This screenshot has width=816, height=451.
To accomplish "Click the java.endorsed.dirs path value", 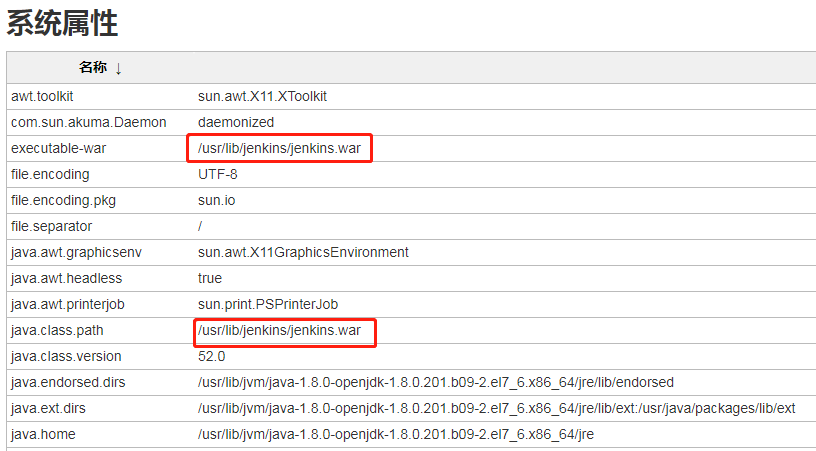I will point(436,382).
